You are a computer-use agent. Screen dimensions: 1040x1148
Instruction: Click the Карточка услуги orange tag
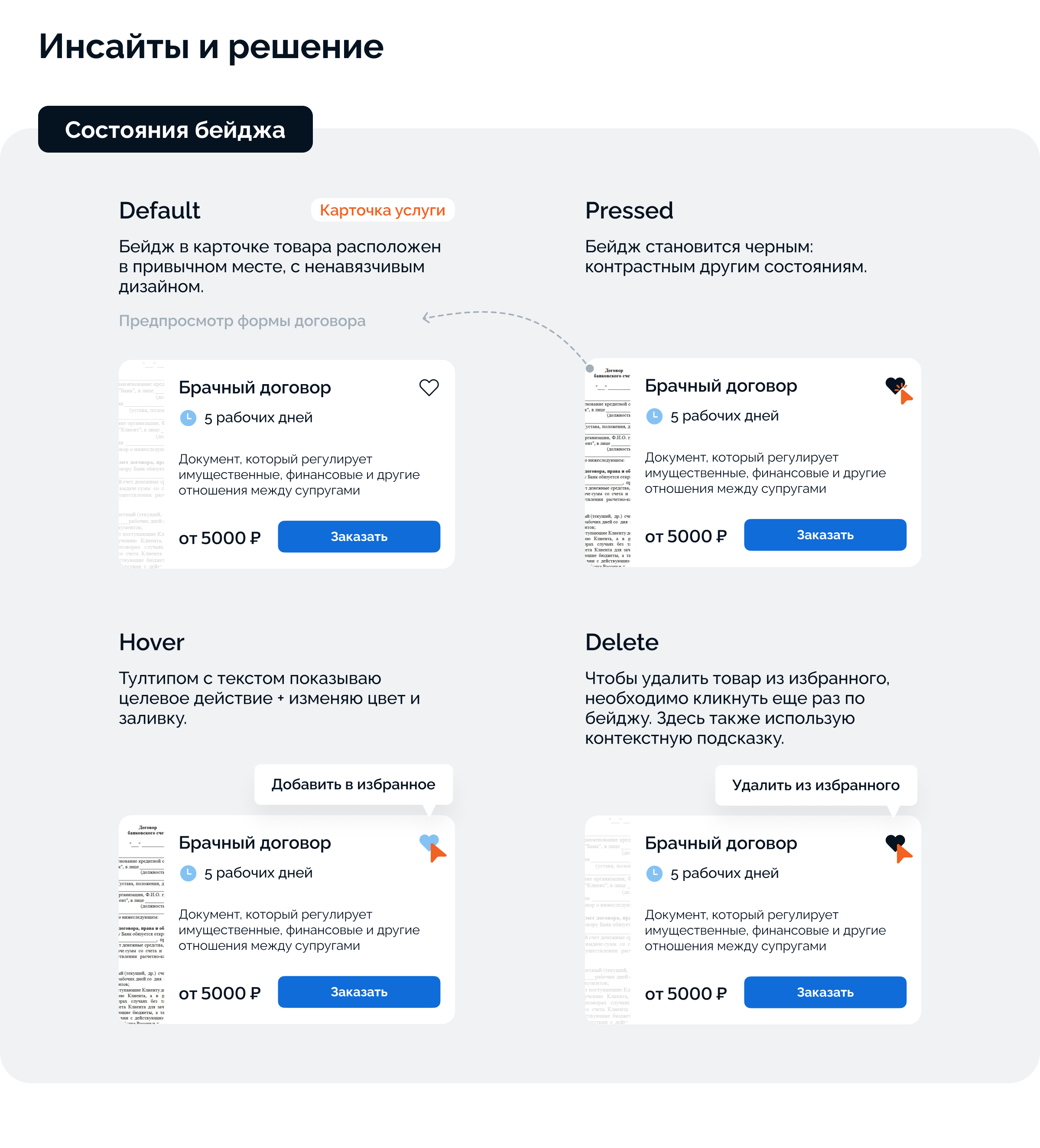382,210
